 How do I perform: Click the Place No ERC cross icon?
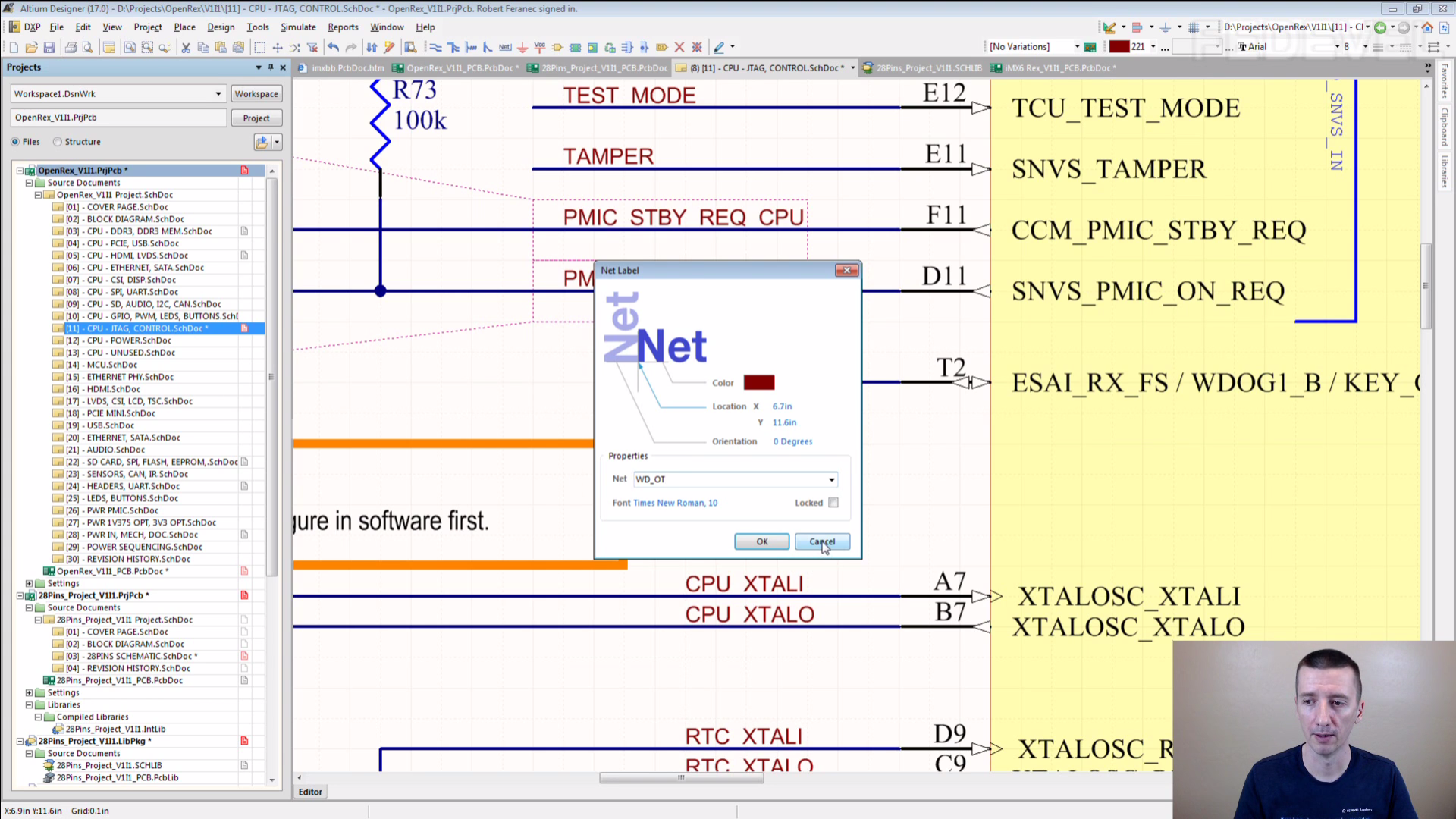(x=679, y=47)
